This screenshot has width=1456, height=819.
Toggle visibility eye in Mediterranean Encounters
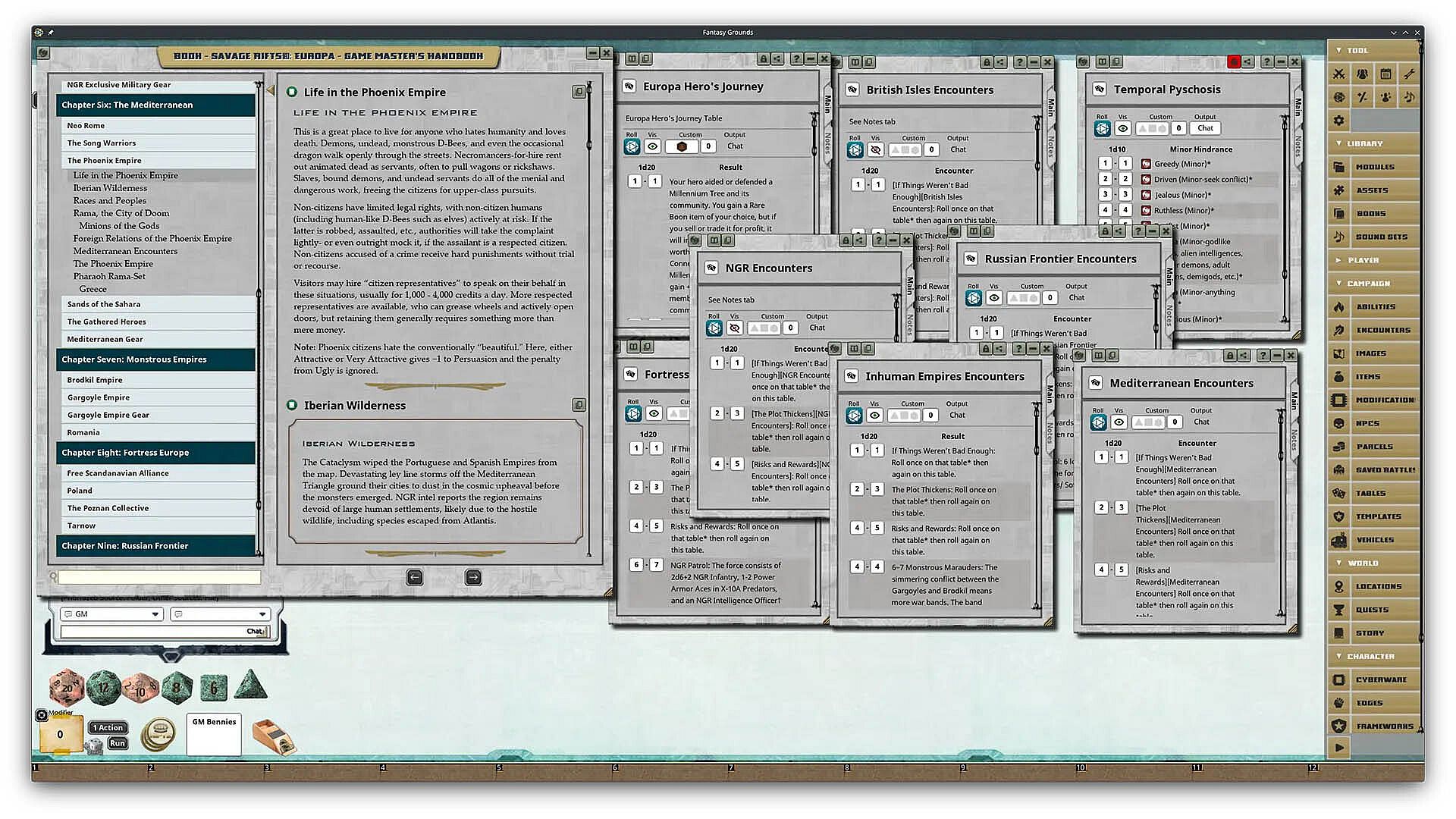(1119, 422)
